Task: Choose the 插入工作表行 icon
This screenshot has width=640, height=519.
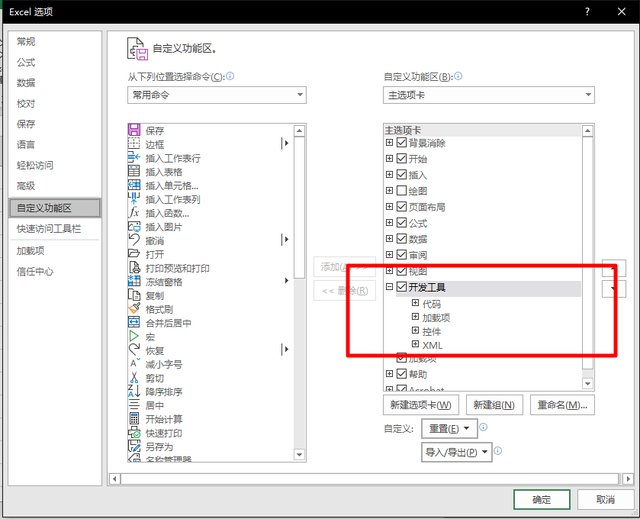Action: pos(134,157)
